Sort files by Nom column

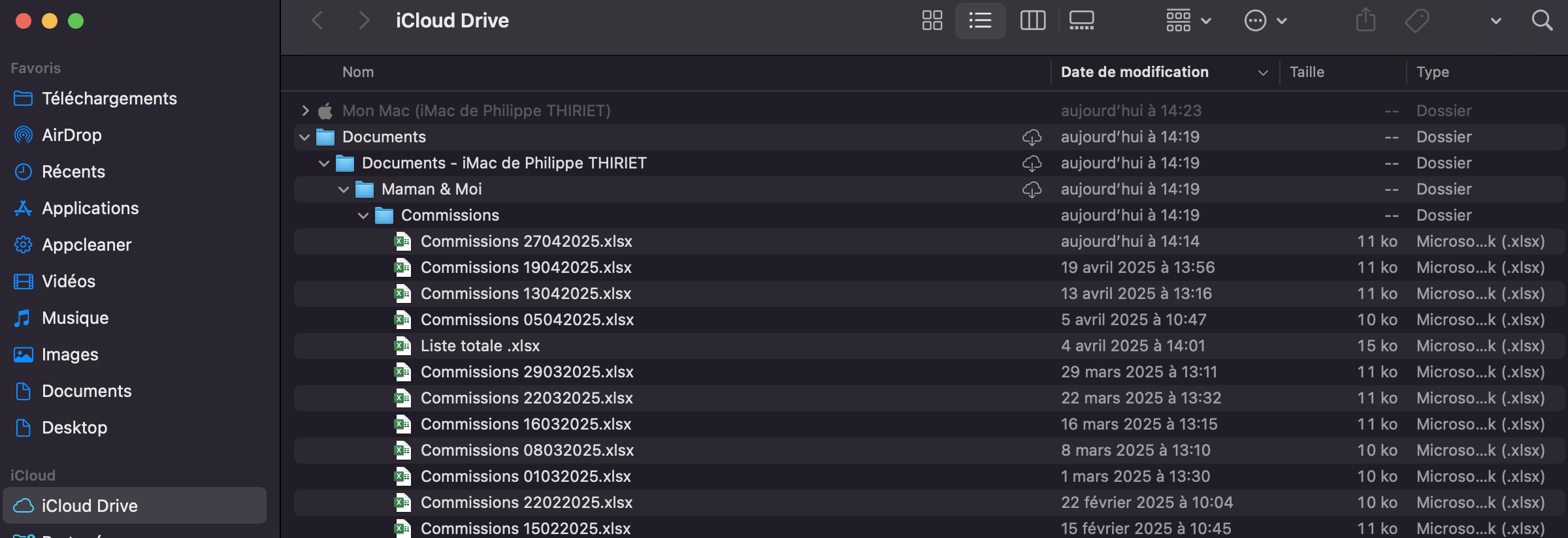358,72
